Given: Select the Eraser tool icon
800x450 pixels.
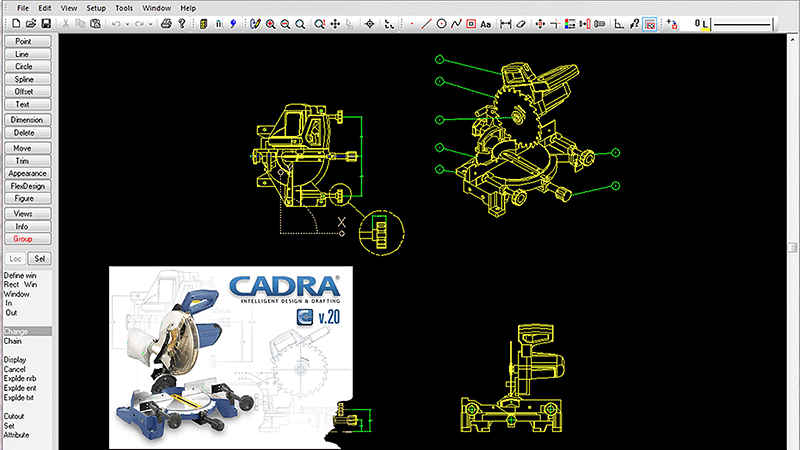Looking at the screenshot, I should click(x=523, y=22).
